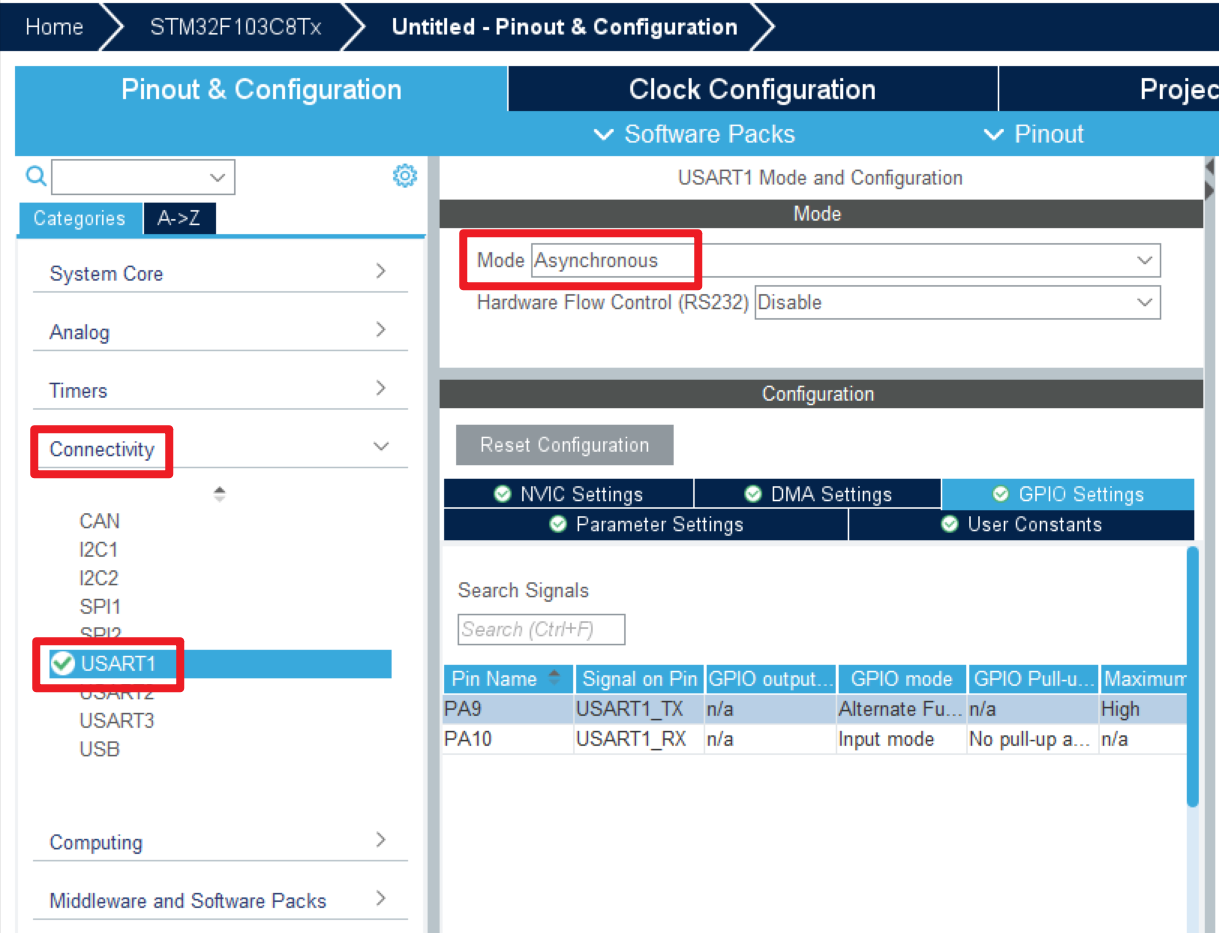The width and height of the screenshot is (1219, 933).
Task: Click the sort arrows icon in Pin Name header
Action: click(554, 679)
